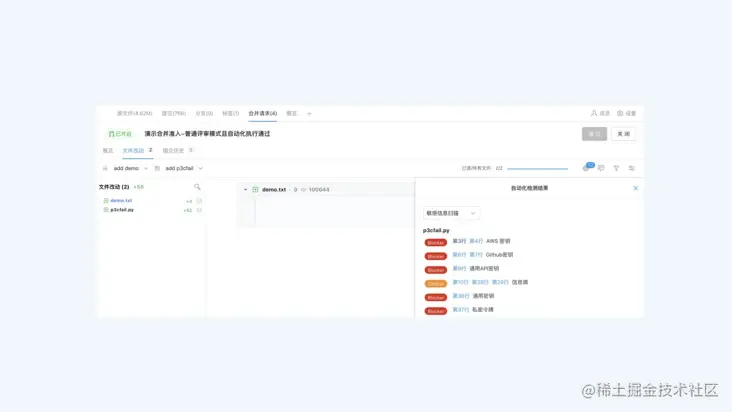The image size is (732, 412).
Task: Click the Blocker badge for AWS密钥
Action: [436, 243]
